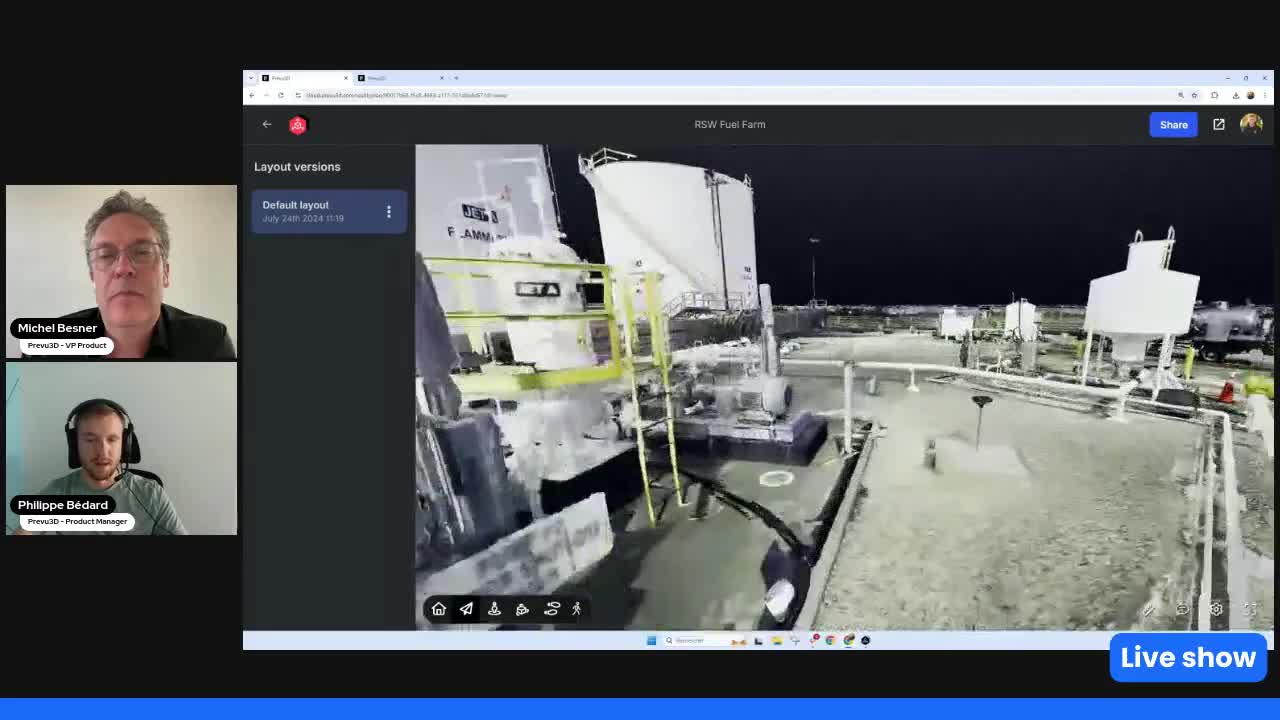Open the orbit view mode
This screenshot has width=1280, height=720.
click(x=522, y=609)
